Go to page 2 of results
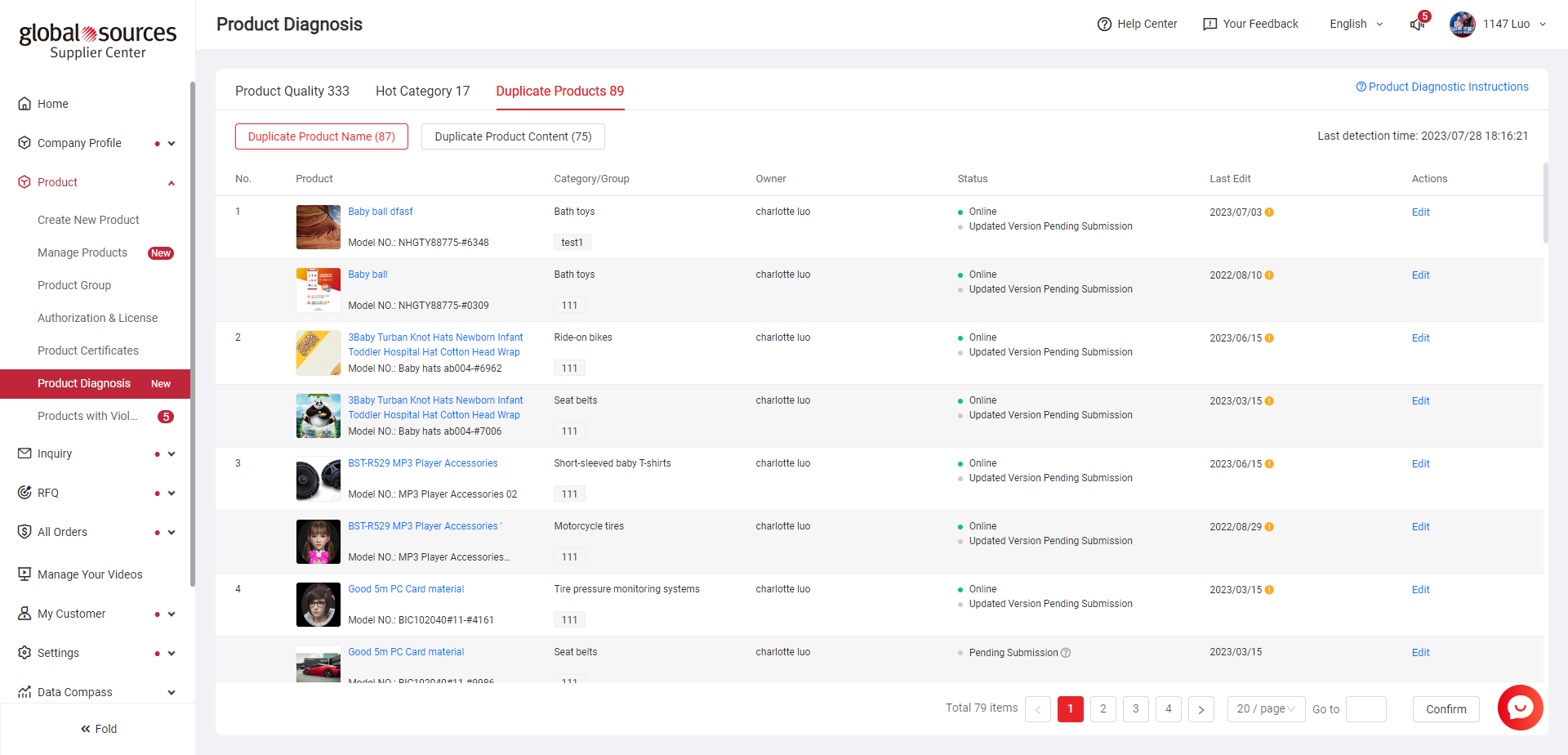Image resolution: width=1568 pixels, height=755 pixels. (x=1102, y=709)
